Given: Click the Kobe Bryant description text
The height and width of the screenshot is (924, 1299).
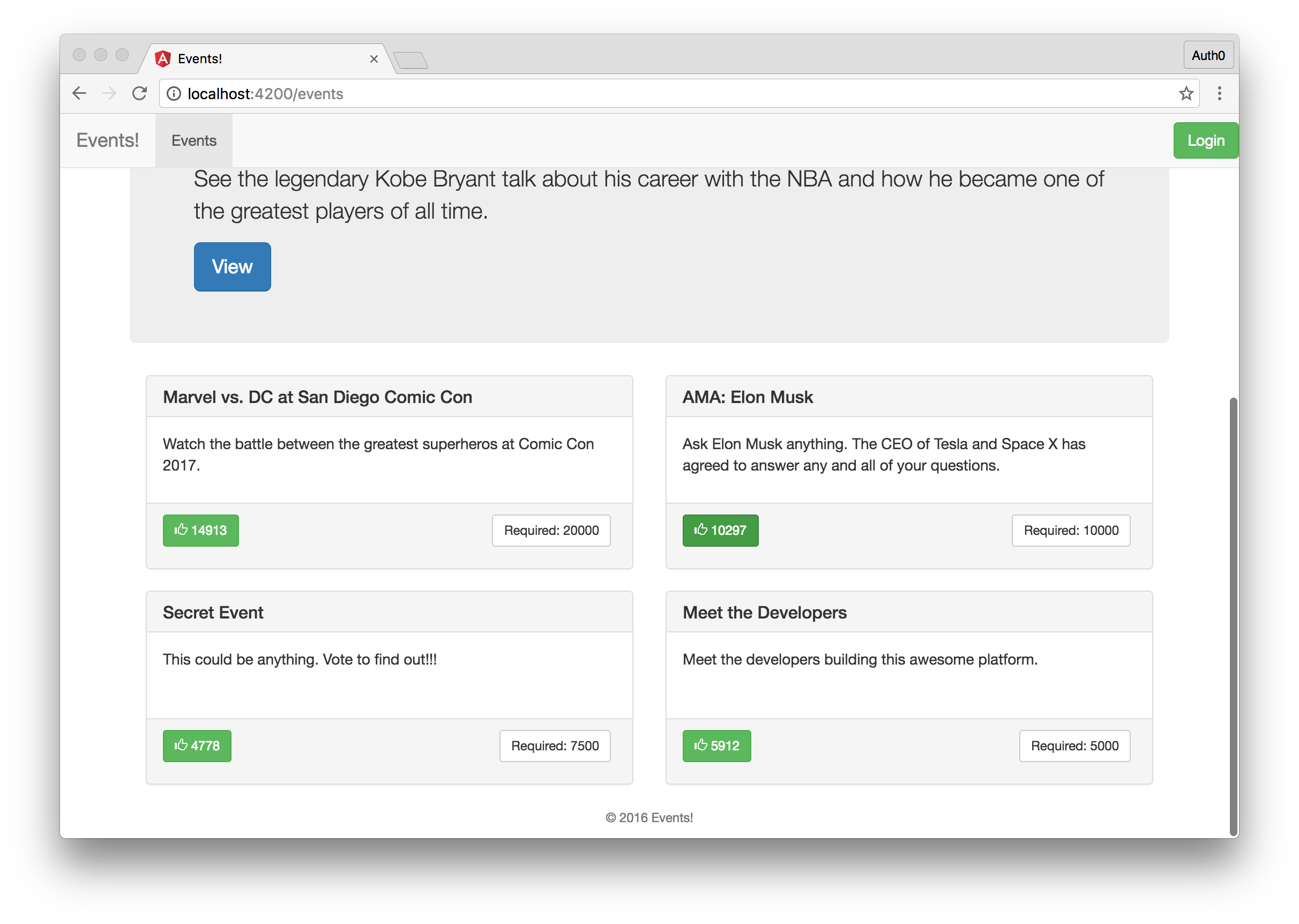Looking at the screenshot, I should point(648,195).
